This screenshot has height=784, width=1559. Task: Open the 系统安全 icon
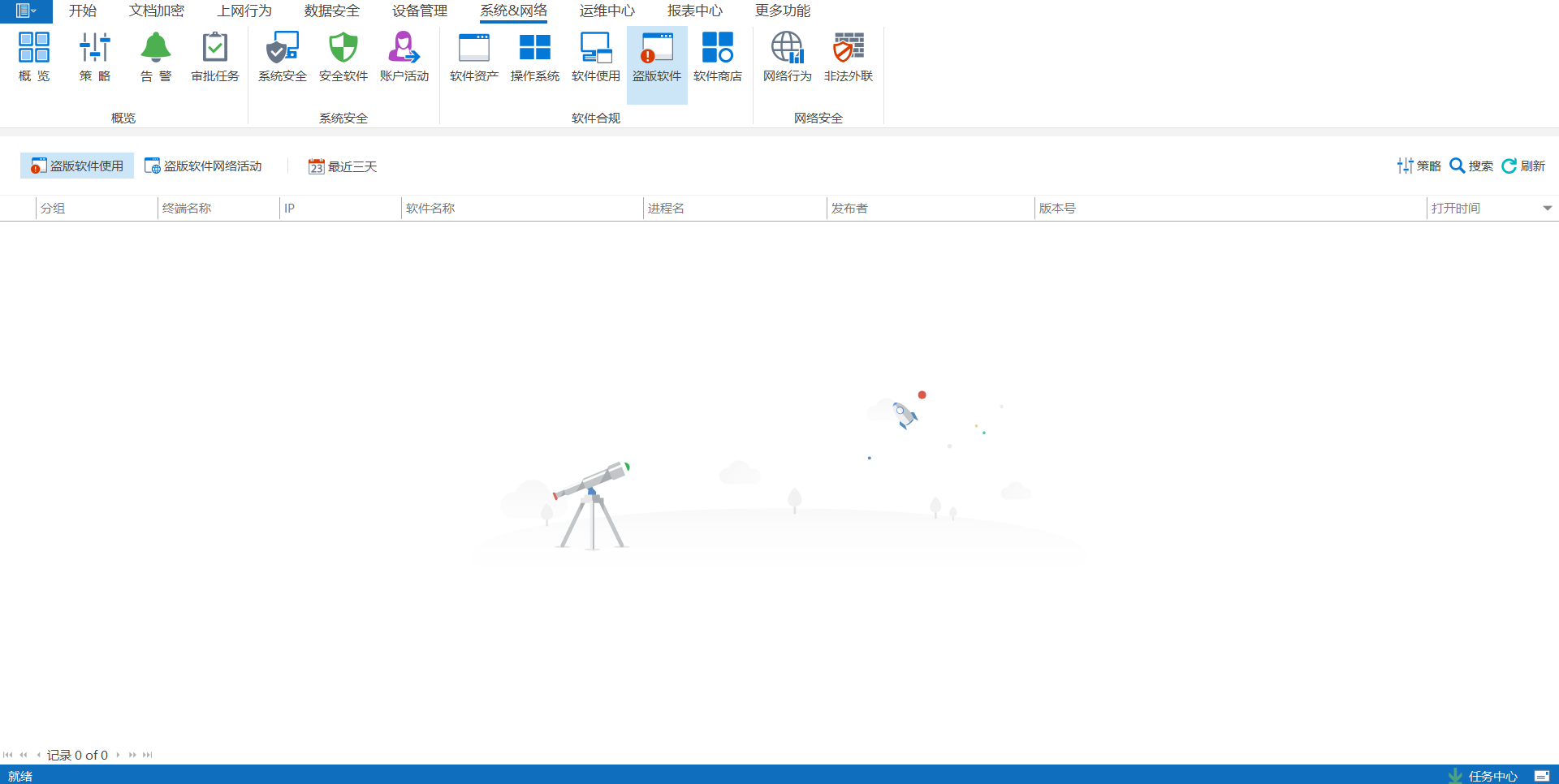(x=283, y=57)
